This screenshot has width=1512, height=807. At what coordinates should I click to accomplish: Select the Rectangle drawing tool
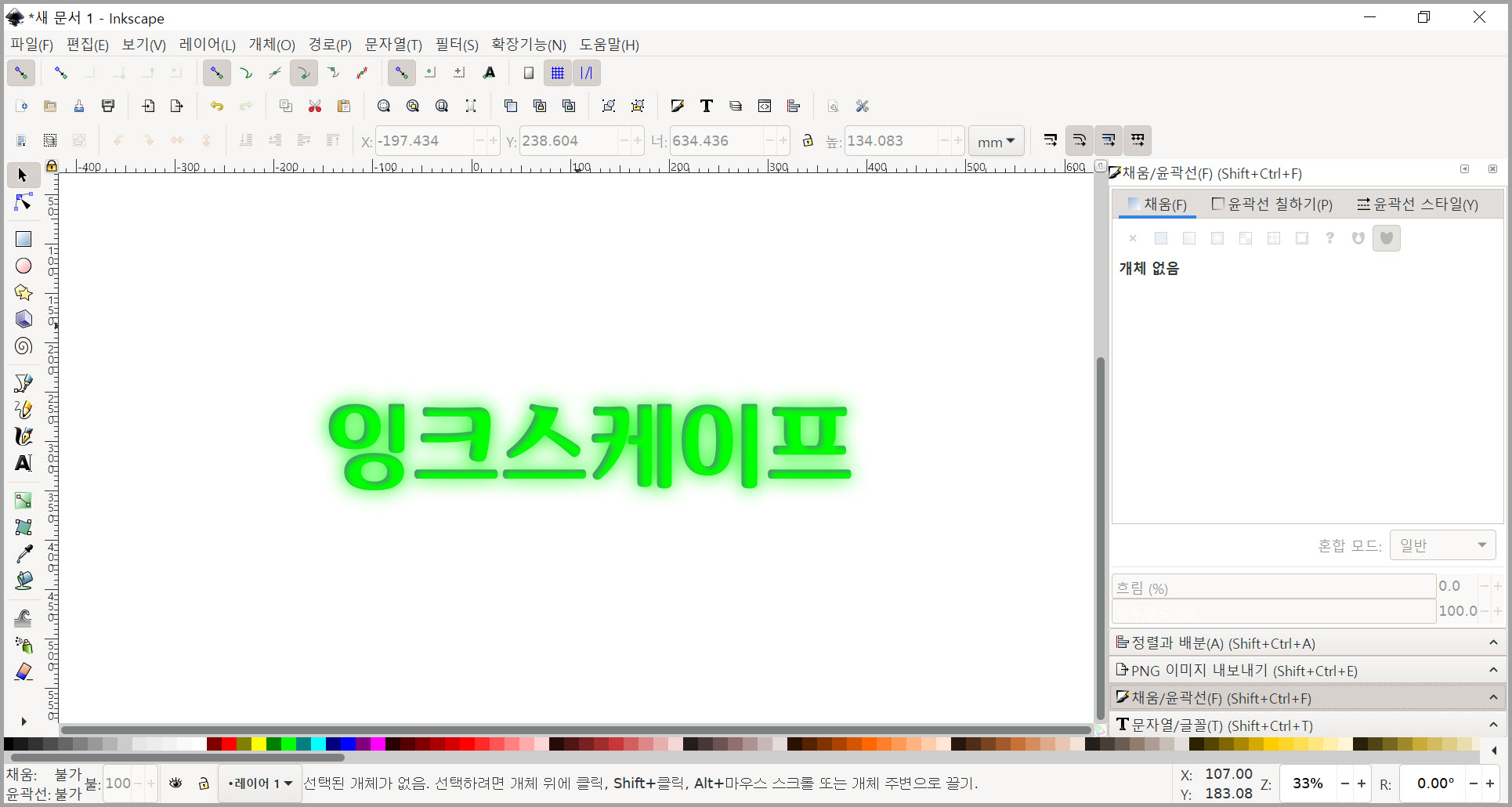click(24, 239)
